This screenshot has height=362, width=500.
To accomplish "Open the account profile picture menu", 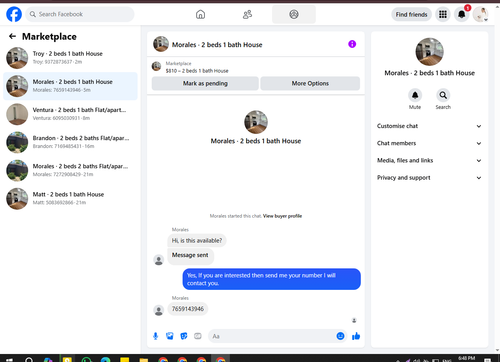I will click(481, 14).
